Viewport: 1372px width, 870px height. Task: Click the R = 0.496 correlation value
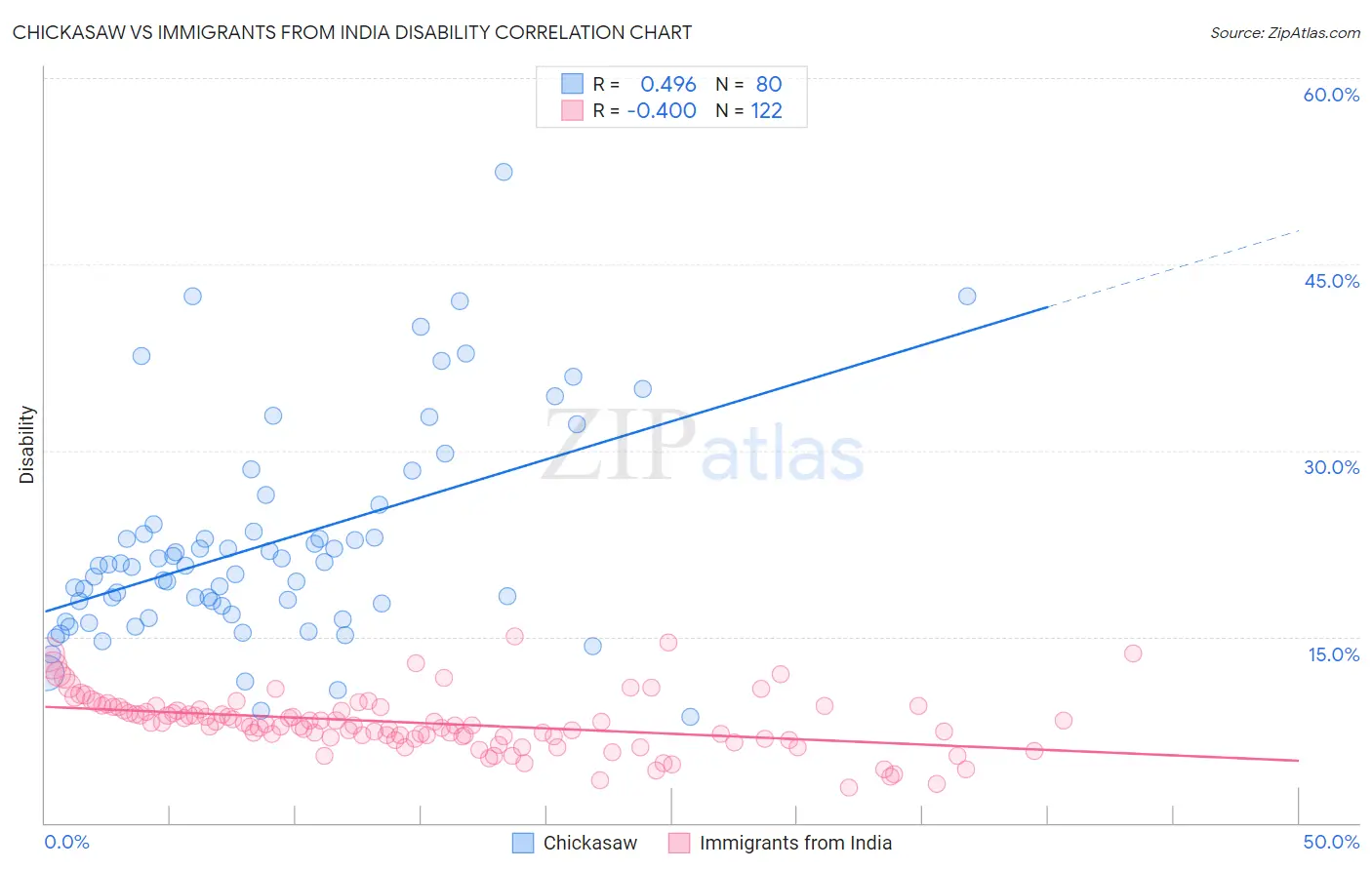coord(645,84)
